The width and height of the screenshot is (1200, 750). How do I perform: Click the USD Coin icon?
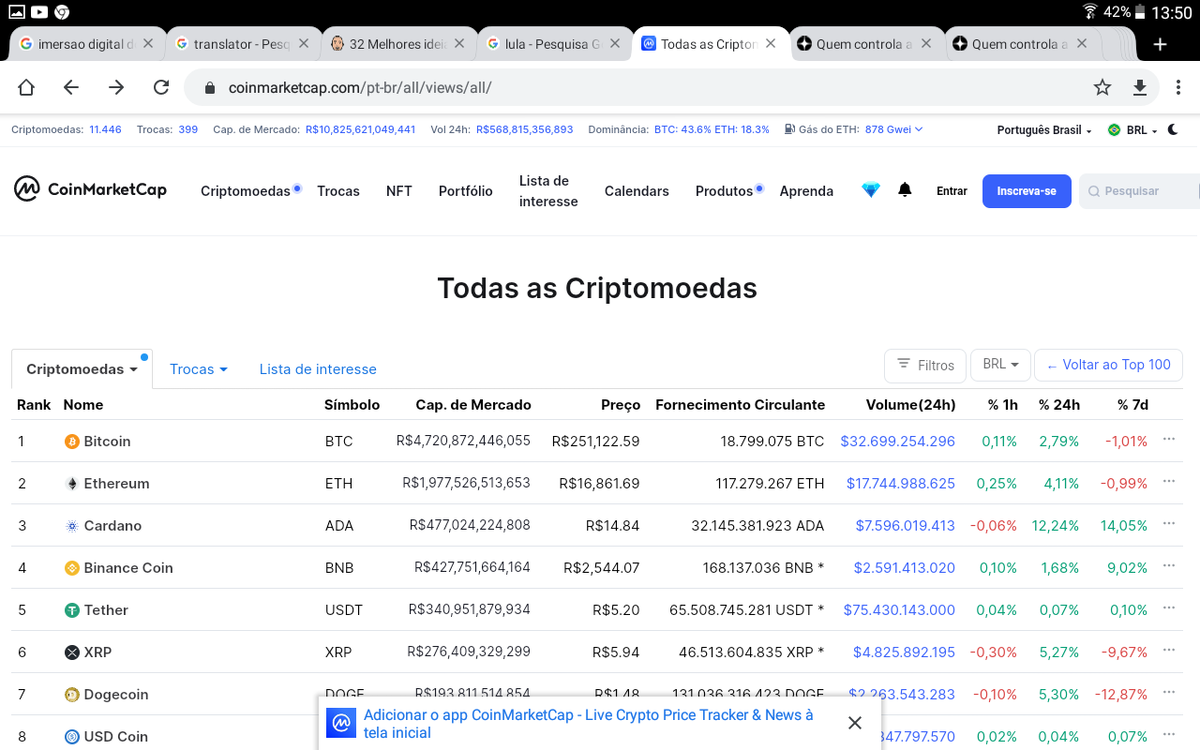(x=72, y=736)
